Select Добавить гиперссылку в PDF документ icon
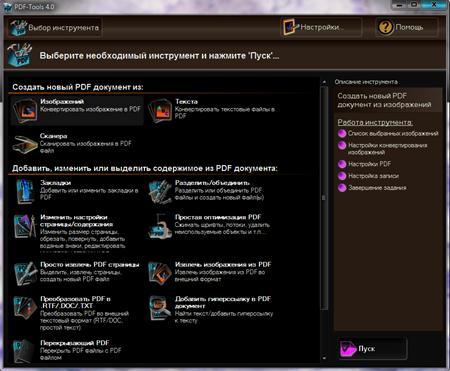 click(160, 308)
